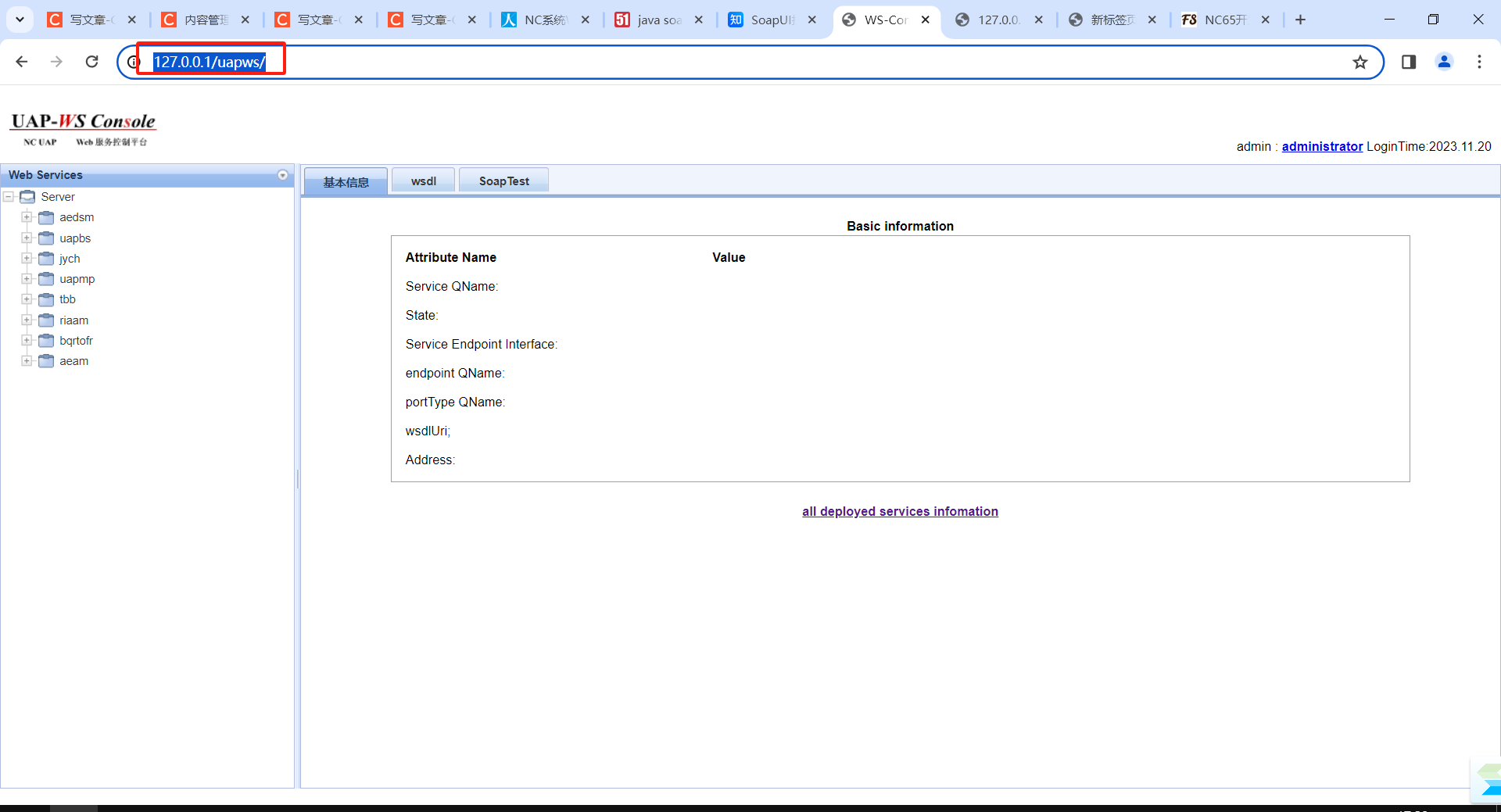Click the browser forward arrow
The image size is (1501, 812).
coord(56,62)
